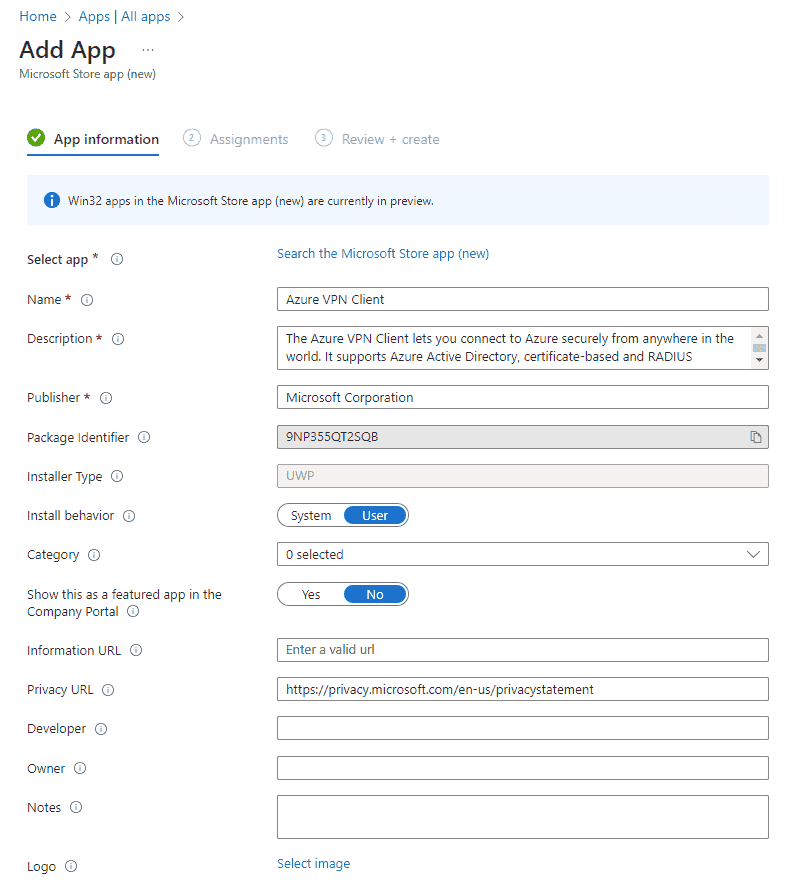Click into the Information URL field

523,650
